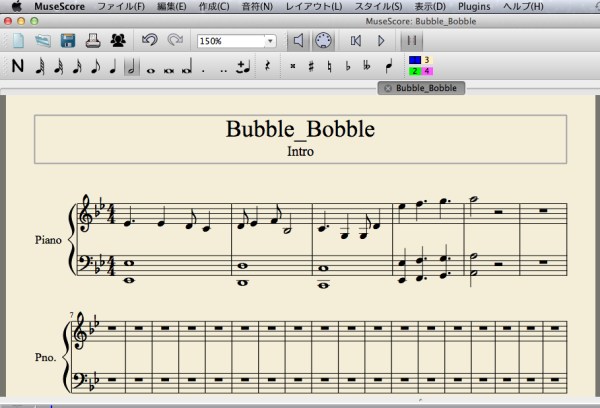Open the 表示(D) menu
Viewport: 600px width, 408px height.
(x=430, y=7)
